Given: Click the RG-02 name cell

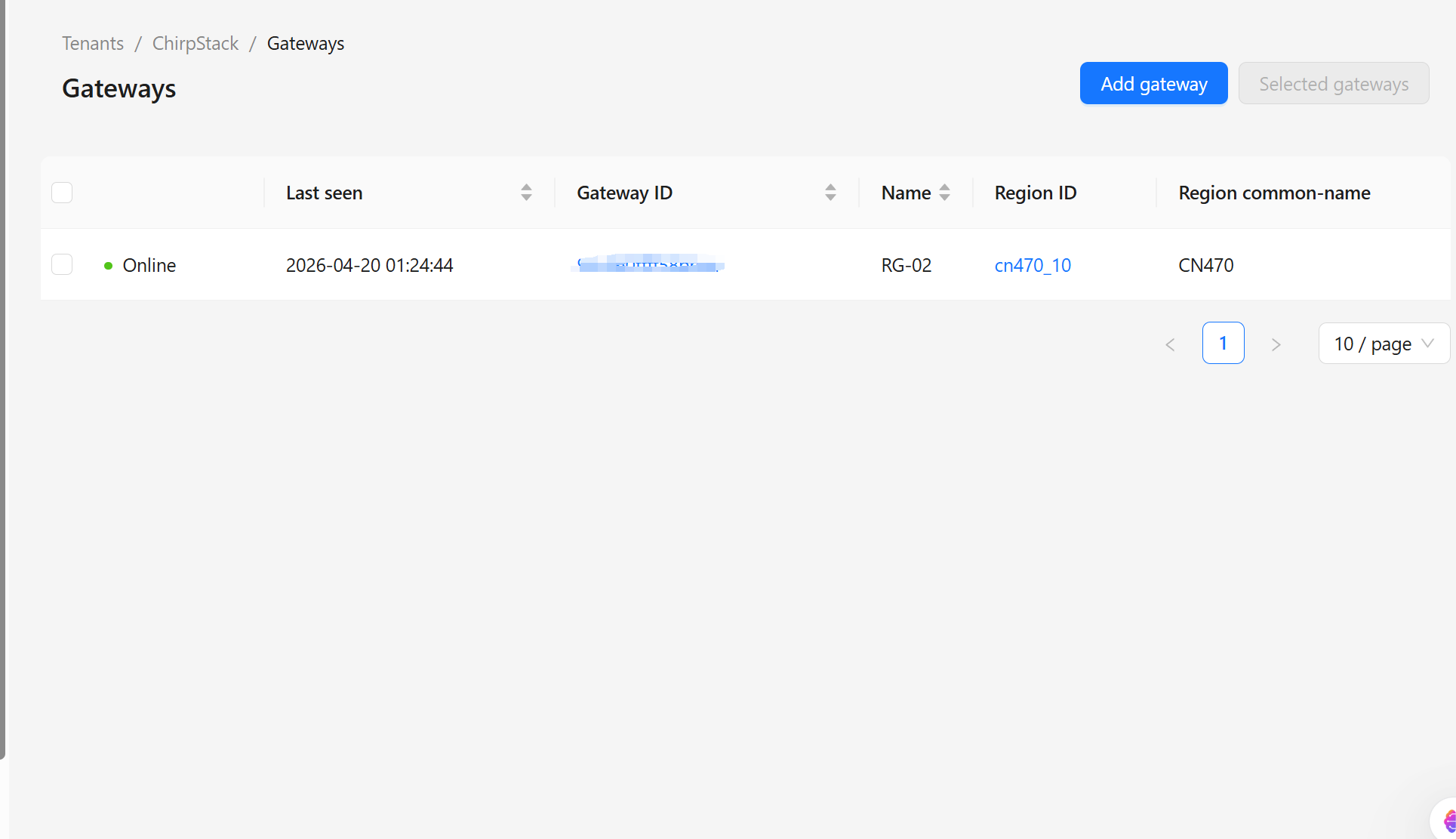Looking at the screenshot, I should (x=907, y=265).
